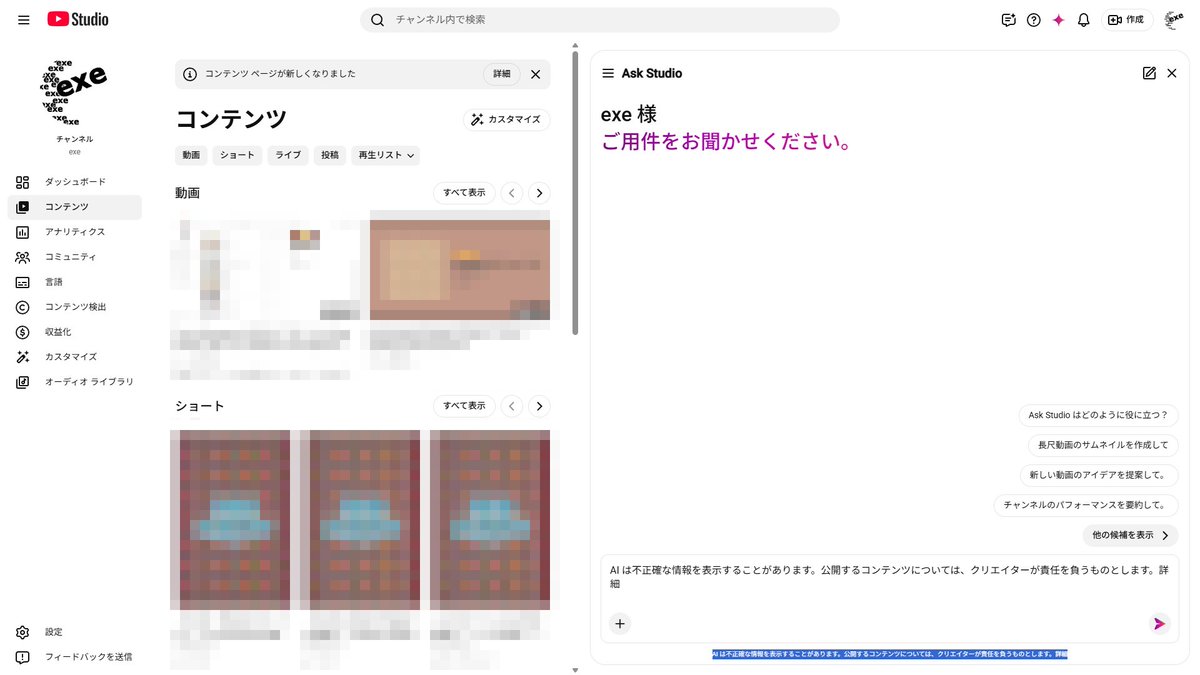Screen dimensions: 1200x675
Task: Open the account avatar menu
Action: (x=1174, y=20)
